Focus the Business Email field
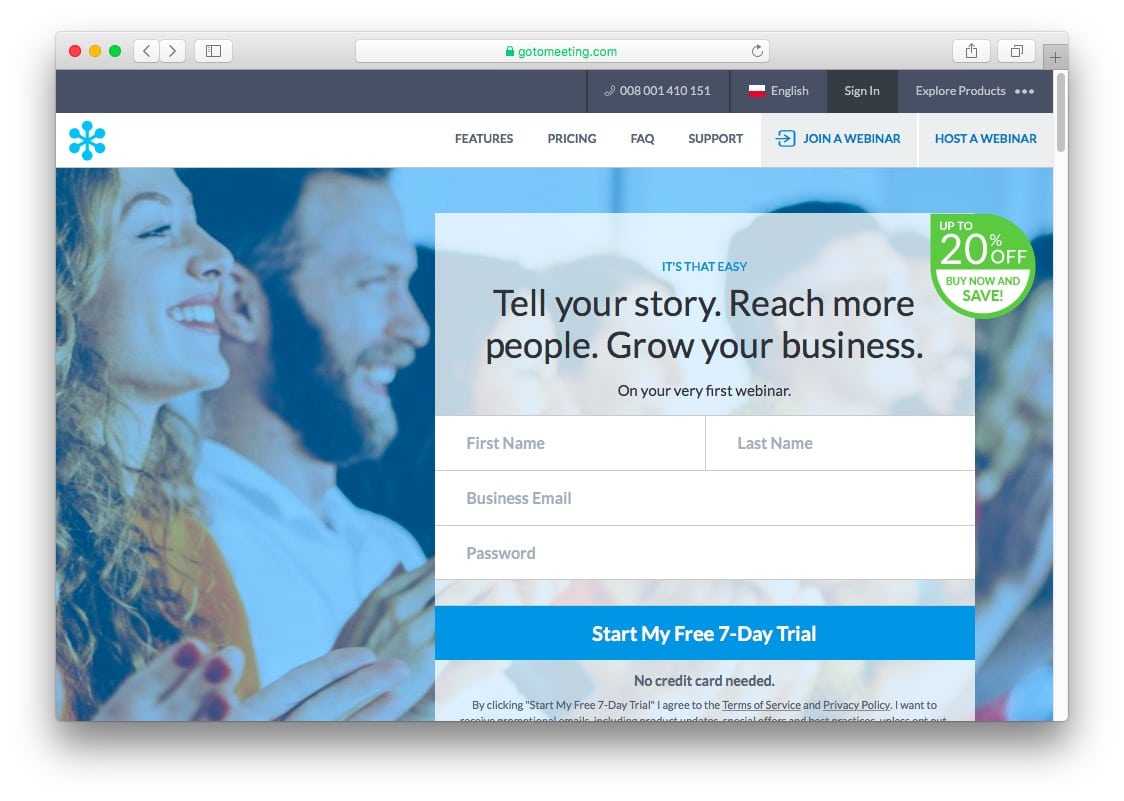The height and width of the screenshot is (801, 1124). coord(705,498)
